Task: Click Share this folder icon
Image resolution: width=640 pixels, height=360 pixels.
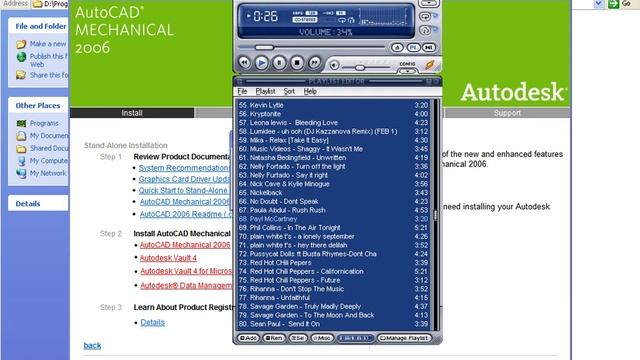Action: coord(21,75)
